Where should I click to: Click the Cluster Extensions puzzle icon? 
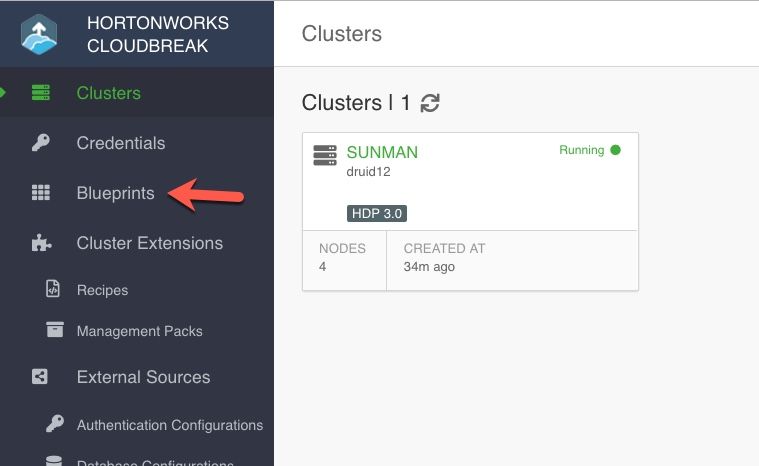pos(41,243)
